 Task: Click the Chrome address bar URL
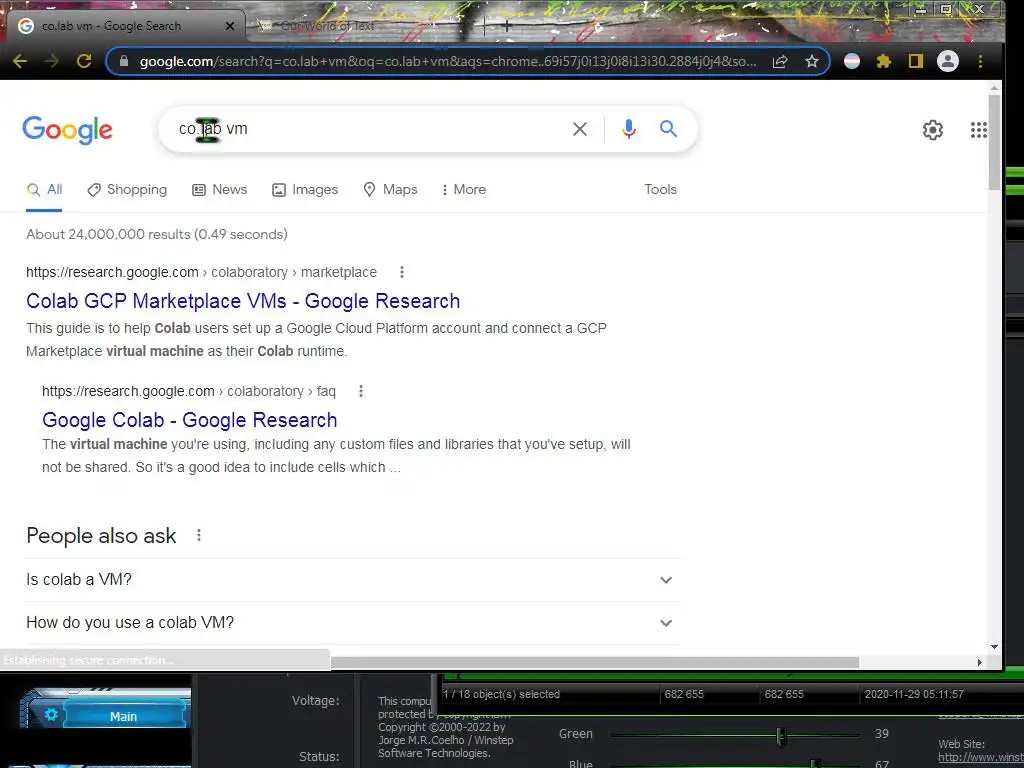[x=448, y=61]
